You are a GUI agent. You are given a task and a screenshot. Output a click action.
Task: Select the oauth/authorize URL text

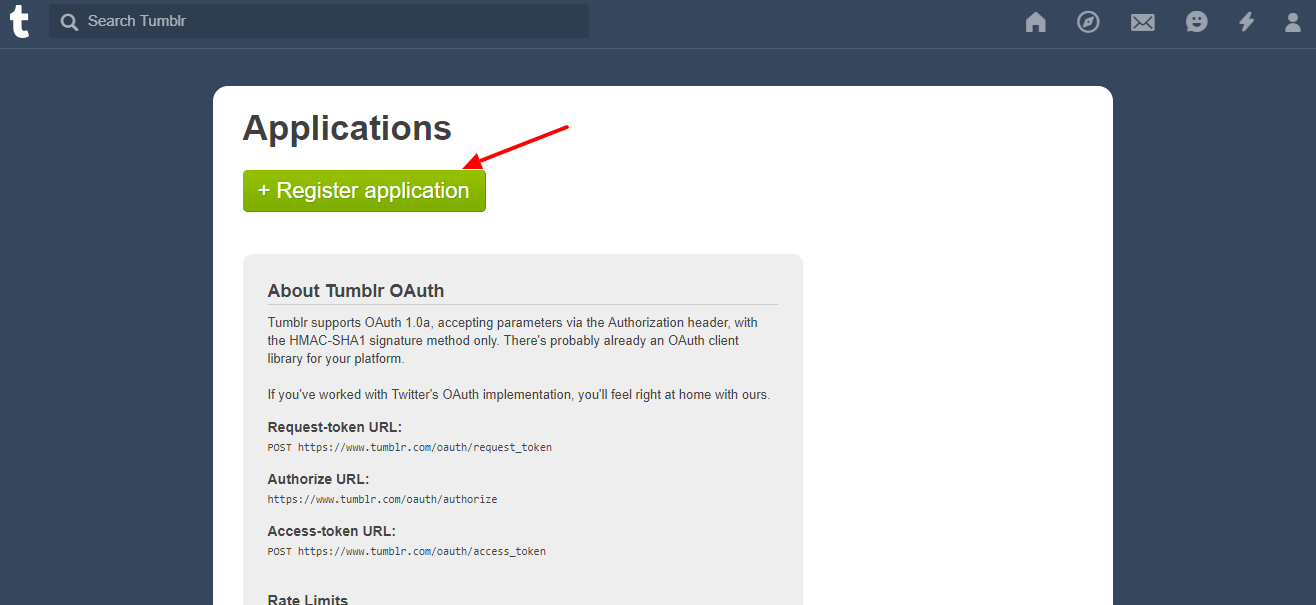(x=382, y=499)
